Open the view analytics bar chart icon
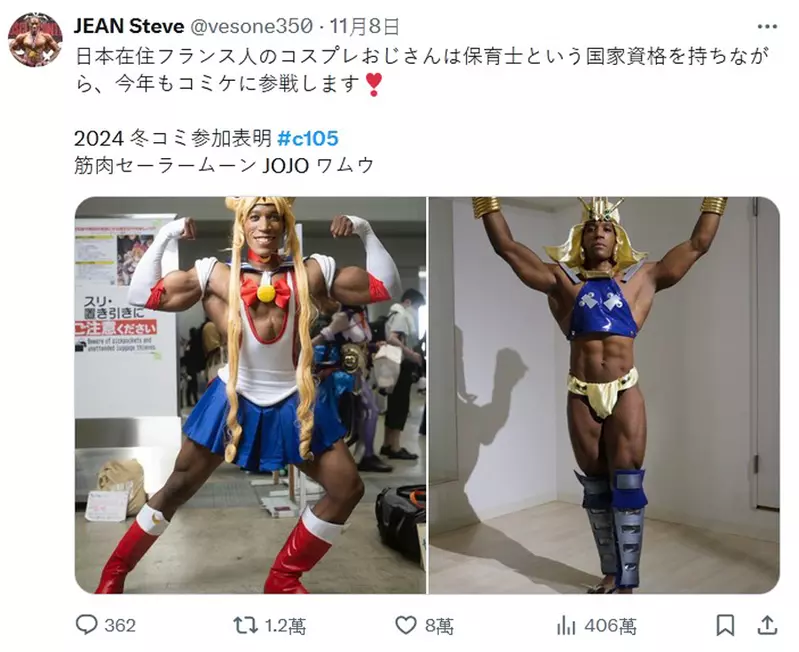Screen dimensions: 799x652 (566, 626)
